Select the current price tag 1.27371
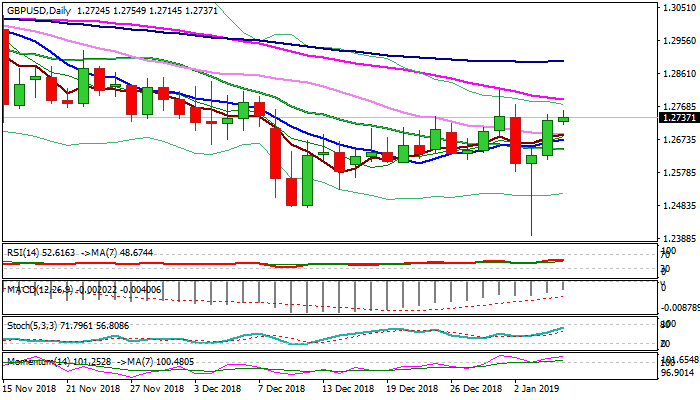This screenshot has width=700, height=400. click(680, 118)
